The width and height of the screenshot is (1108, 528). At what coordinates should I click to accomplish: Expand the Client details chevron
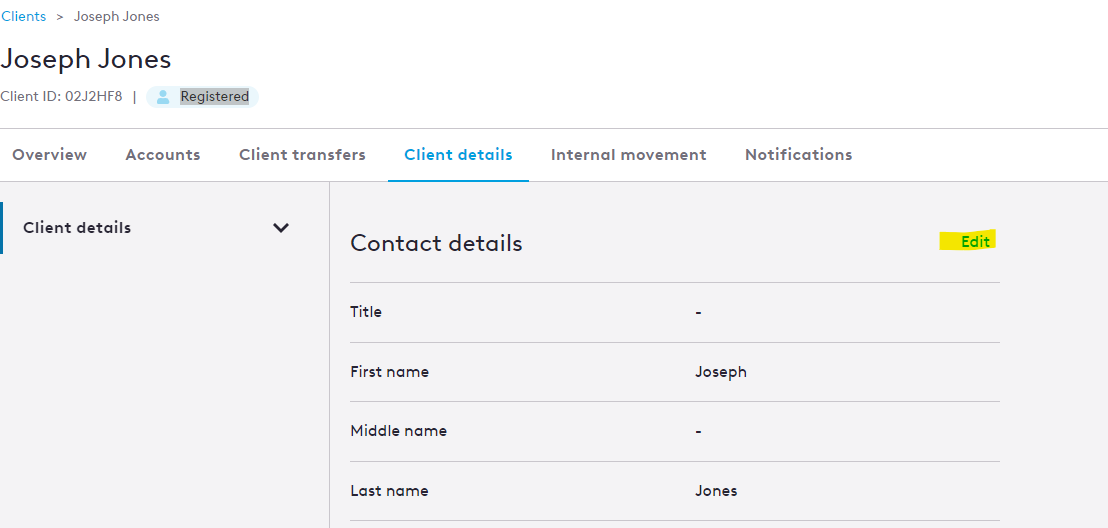(281, 228)
